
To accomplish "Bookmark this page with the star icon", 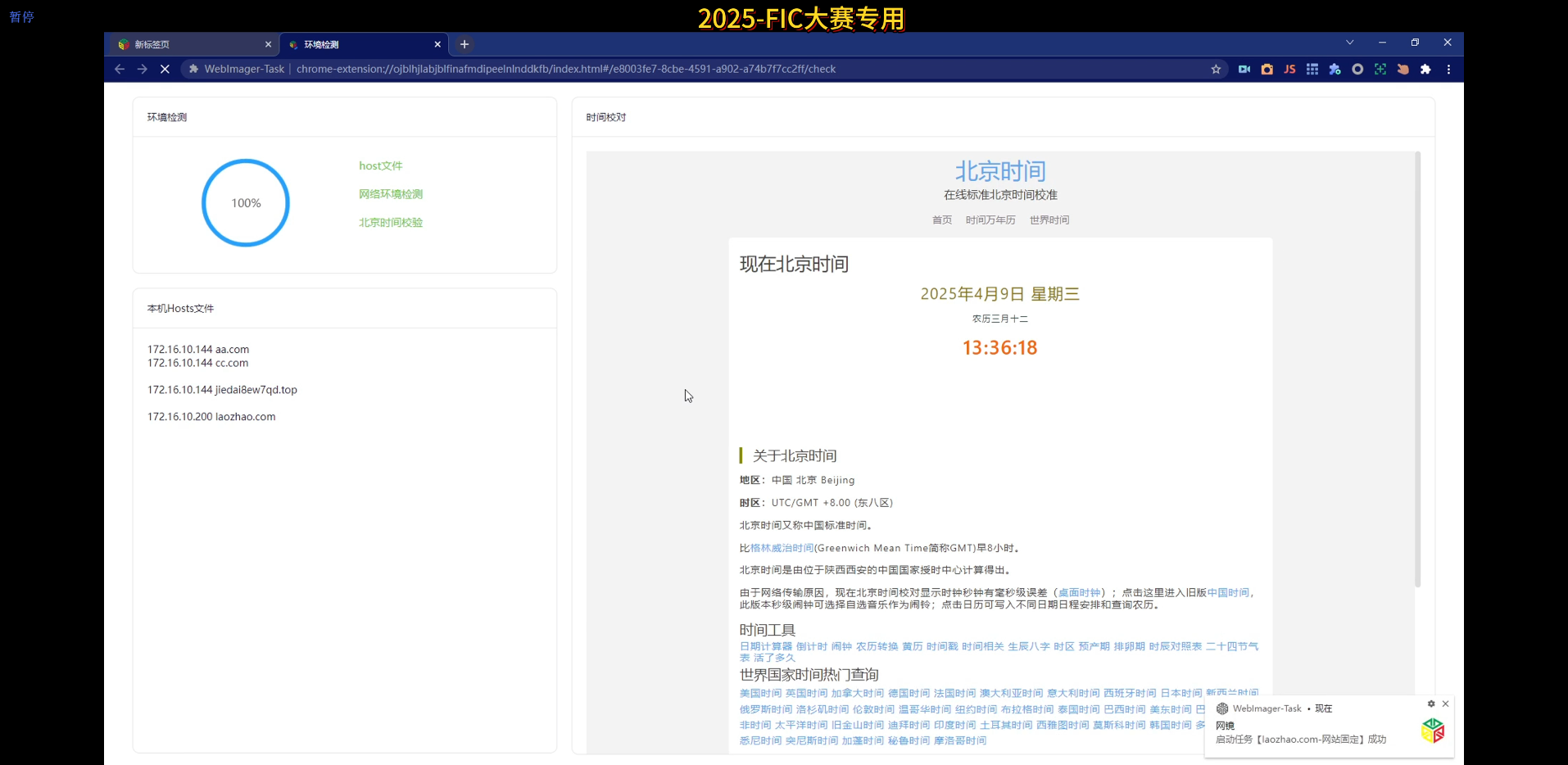I will pos(1216,70).
